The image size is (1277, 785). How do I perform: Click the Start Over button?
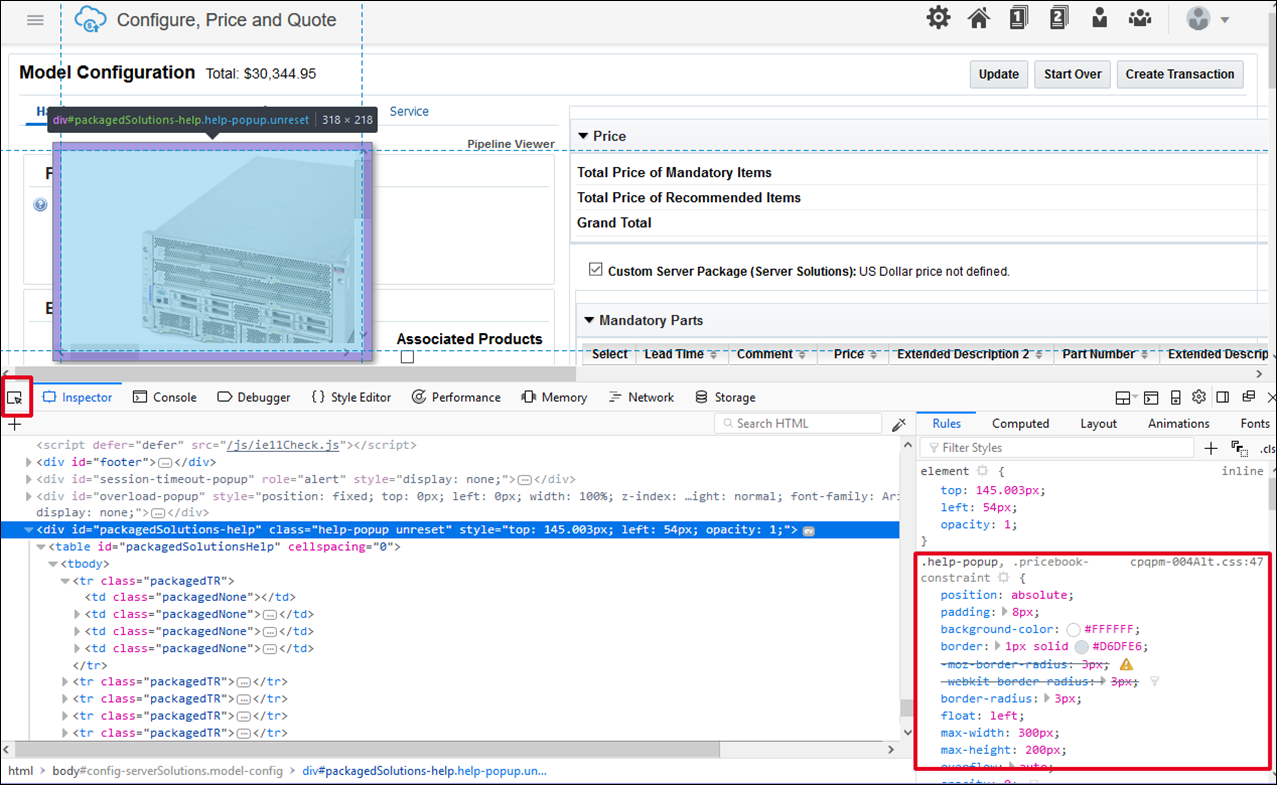(x=1071, y=74)
